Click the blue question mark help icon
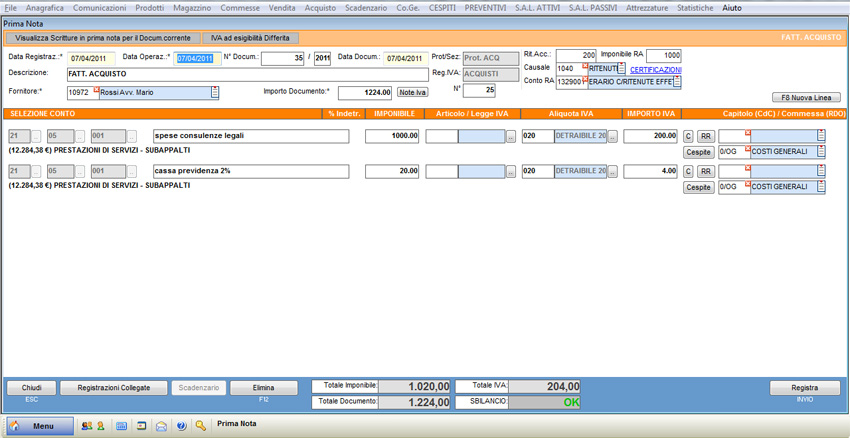The image size is (850, 438). (181, 426)
